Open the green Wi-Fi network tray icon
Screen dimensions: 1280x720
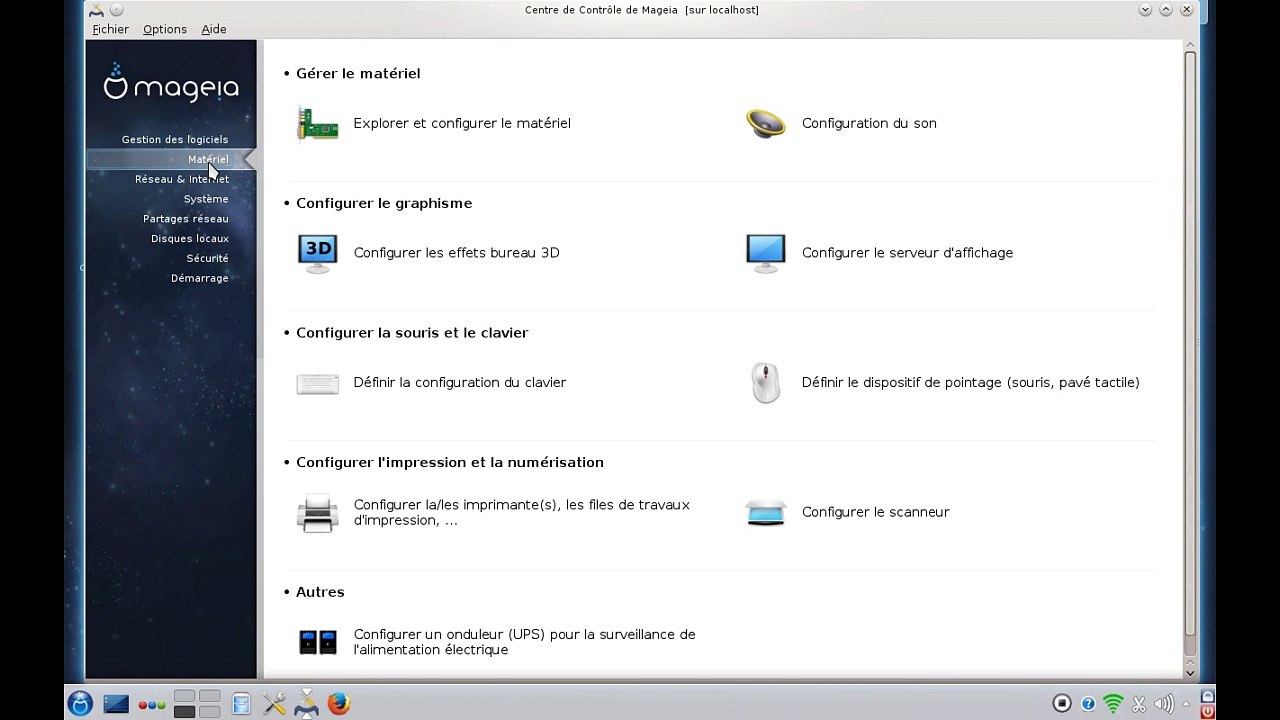[x=1113, y=704]
